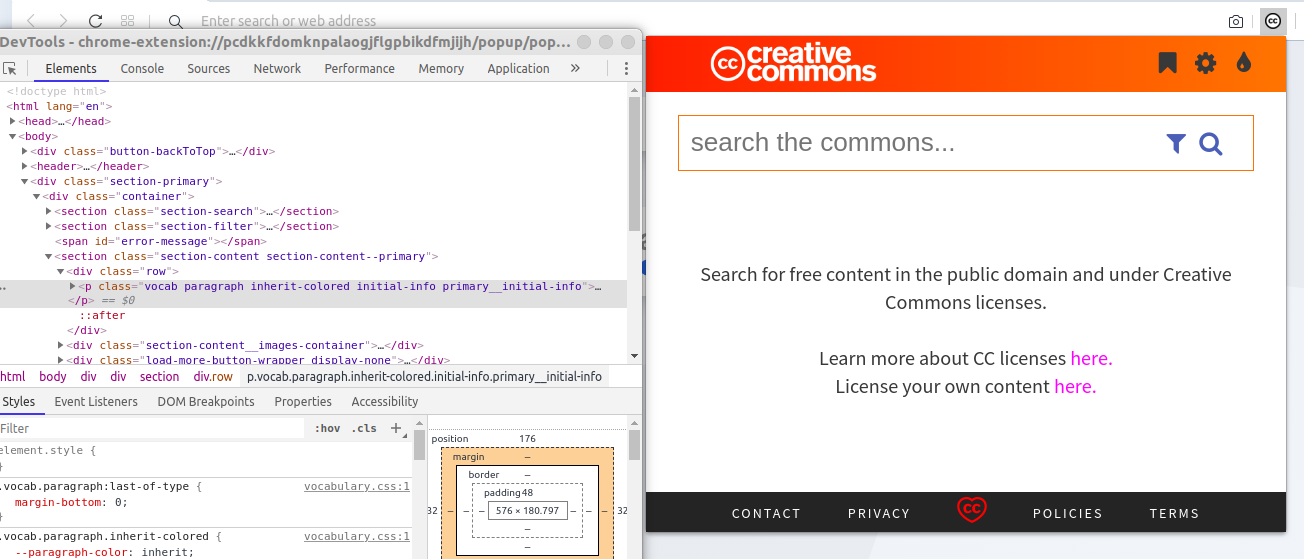Open bookmarks via the bookmark icon in the popup header
This screenshot has width=1304, height=559.
tap(1167, 63)
